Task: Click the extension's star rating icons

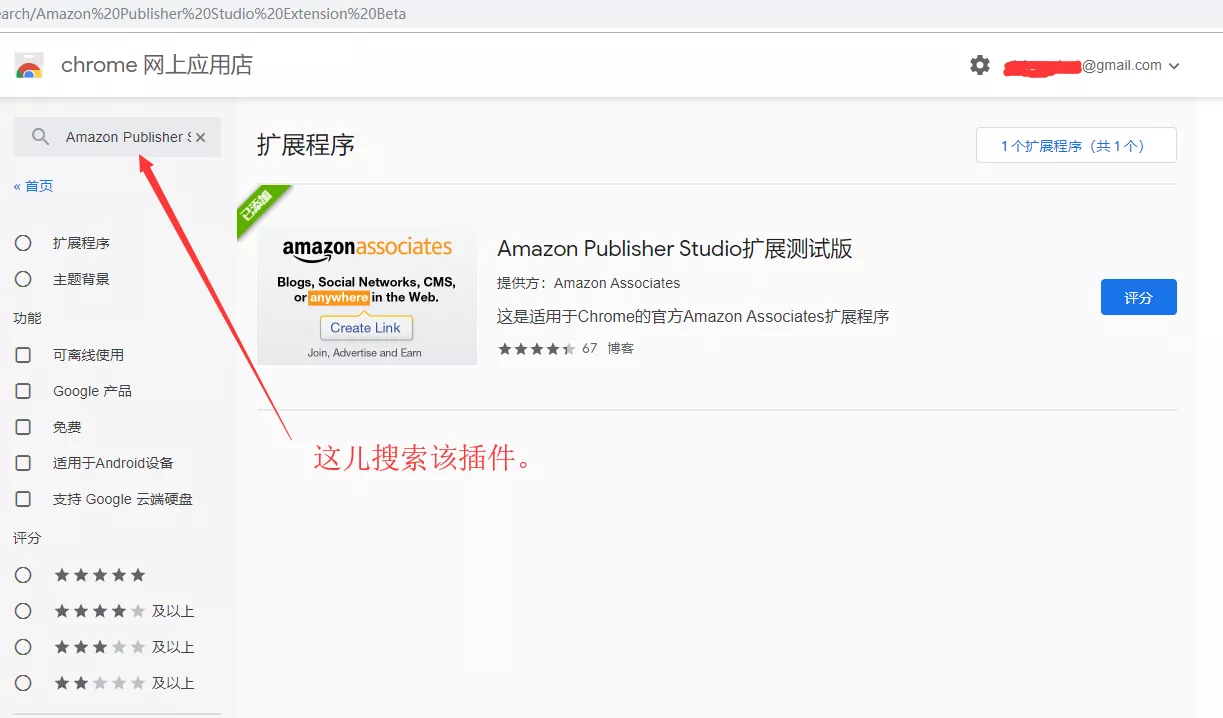Action: tap(536, 348)
